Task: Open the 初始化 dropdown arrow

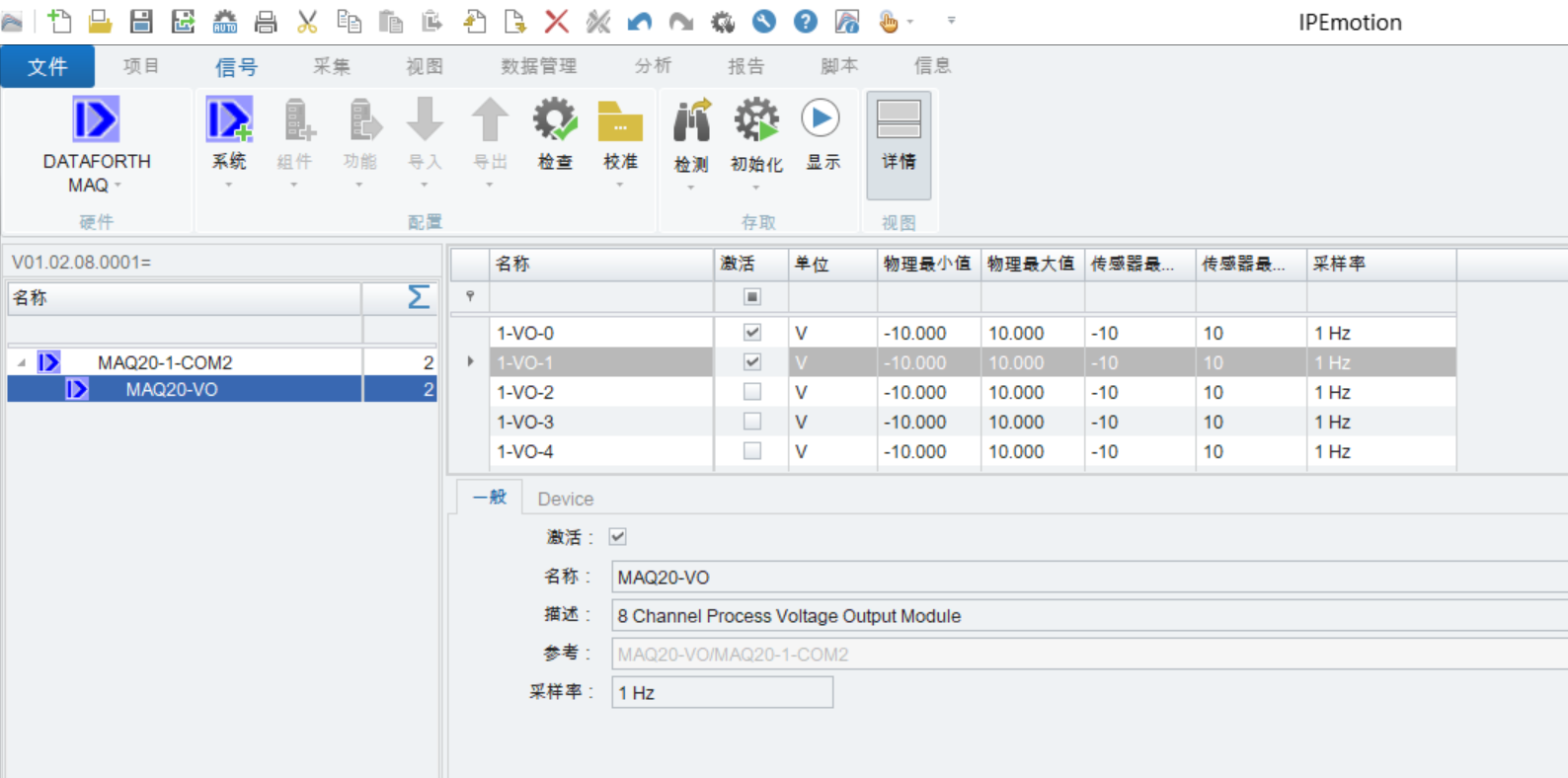Action: [756, 188]
